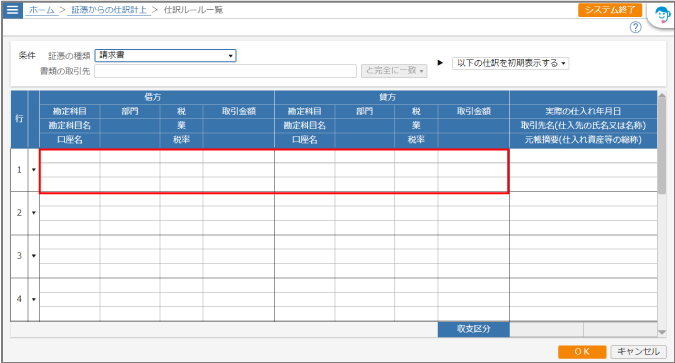675x363 pixels.
Task: Click the OK button
Action: pyautogui.click(x=582, y=351)
